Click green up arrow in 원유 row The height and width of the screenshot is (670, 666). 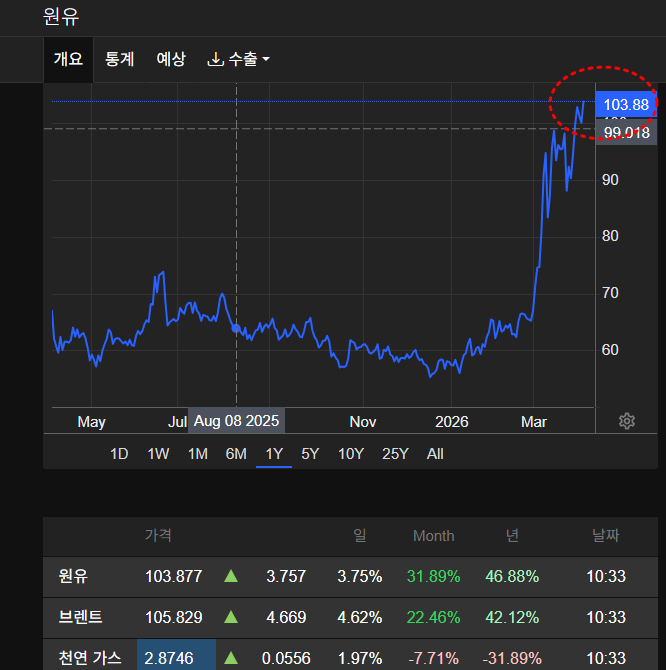coord(231,576)
